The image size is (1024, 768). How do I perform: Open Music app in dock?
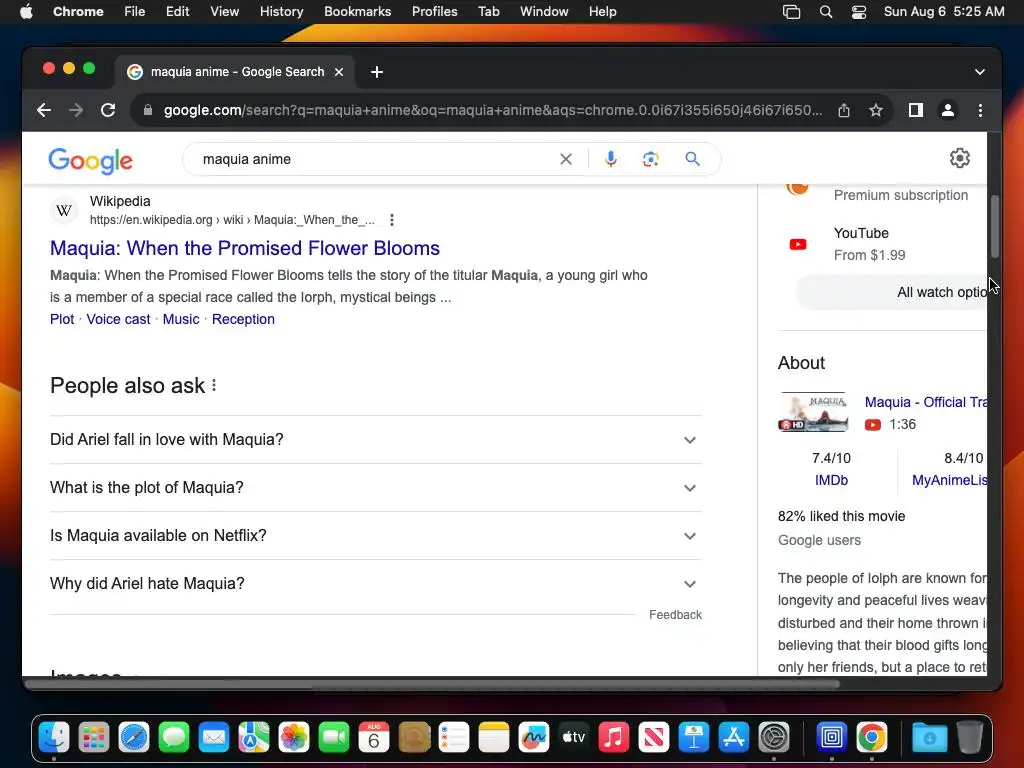(614, 738)
